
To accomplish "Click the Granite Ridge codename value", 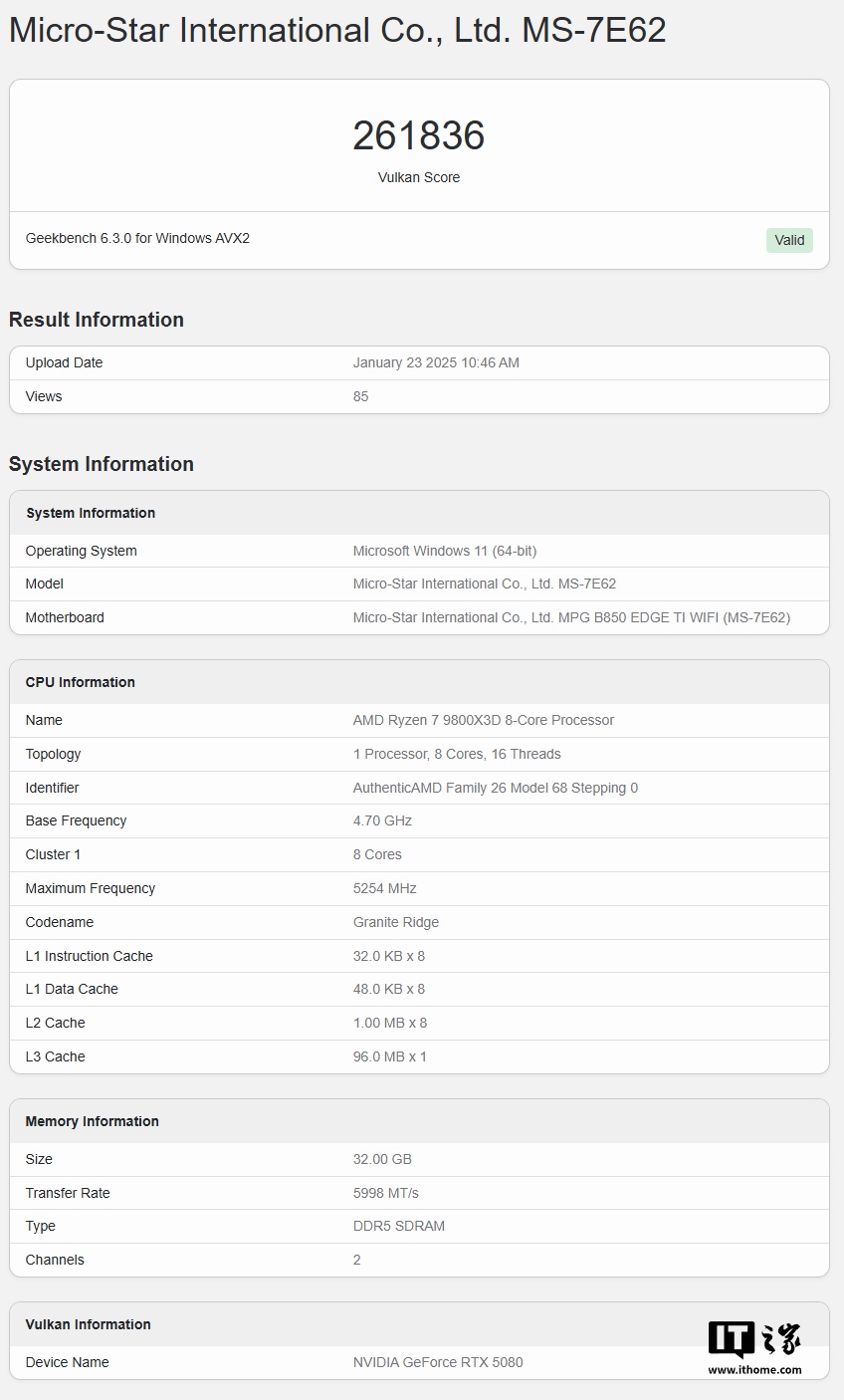I will tap(396, 922).
